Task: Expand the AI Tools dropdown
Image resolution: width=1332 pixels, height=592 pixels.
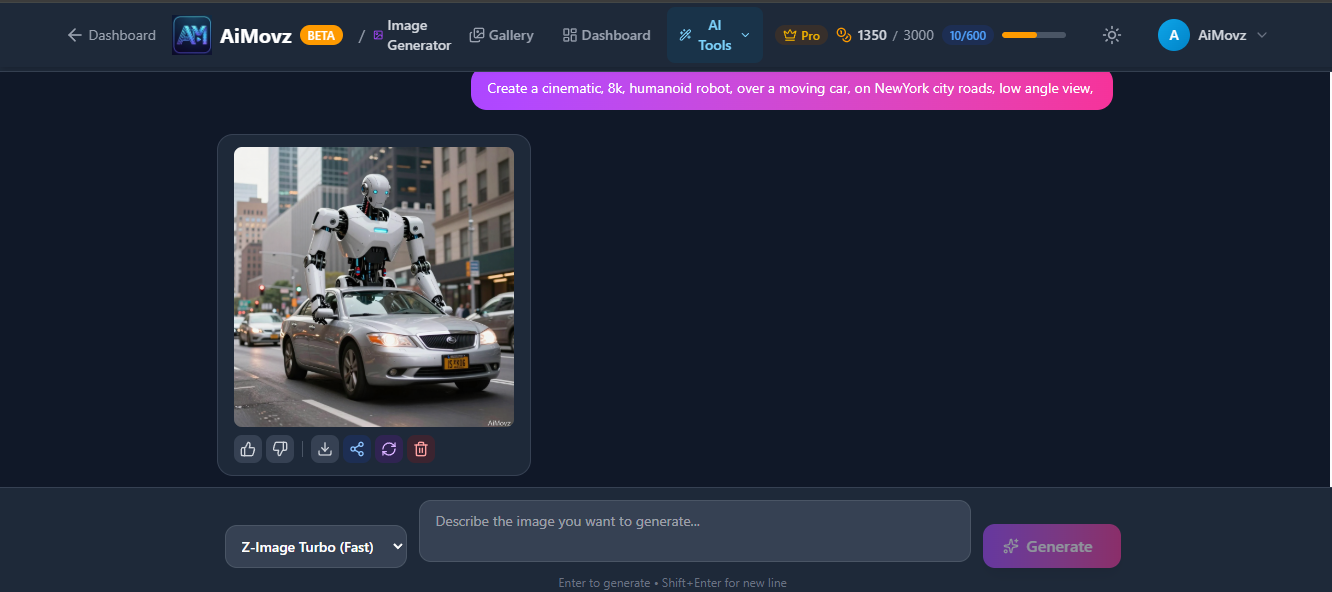Action: pos(714,34)
